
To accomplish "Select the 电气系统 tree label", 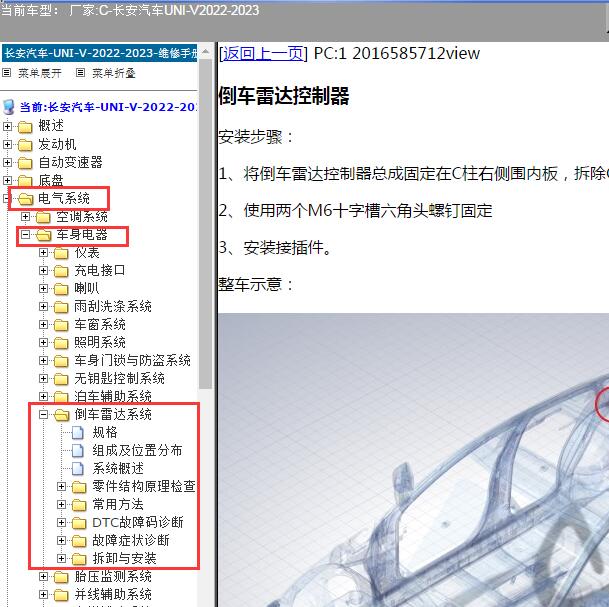I will [x=64, y=198].
